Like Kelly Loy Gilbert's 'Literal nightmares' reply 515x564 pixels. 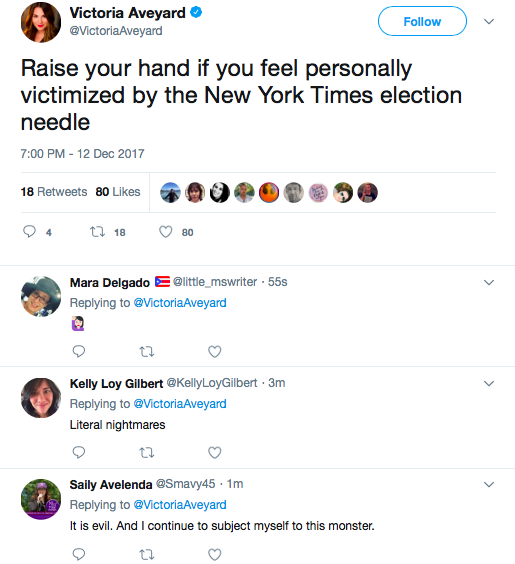[x=215, y=452]
